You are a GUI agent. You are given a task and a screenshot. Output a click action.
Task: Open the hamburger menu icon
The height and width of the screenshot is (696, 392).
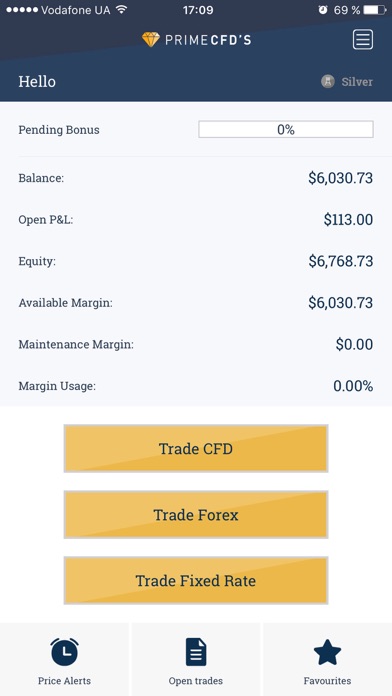point(363,40)
